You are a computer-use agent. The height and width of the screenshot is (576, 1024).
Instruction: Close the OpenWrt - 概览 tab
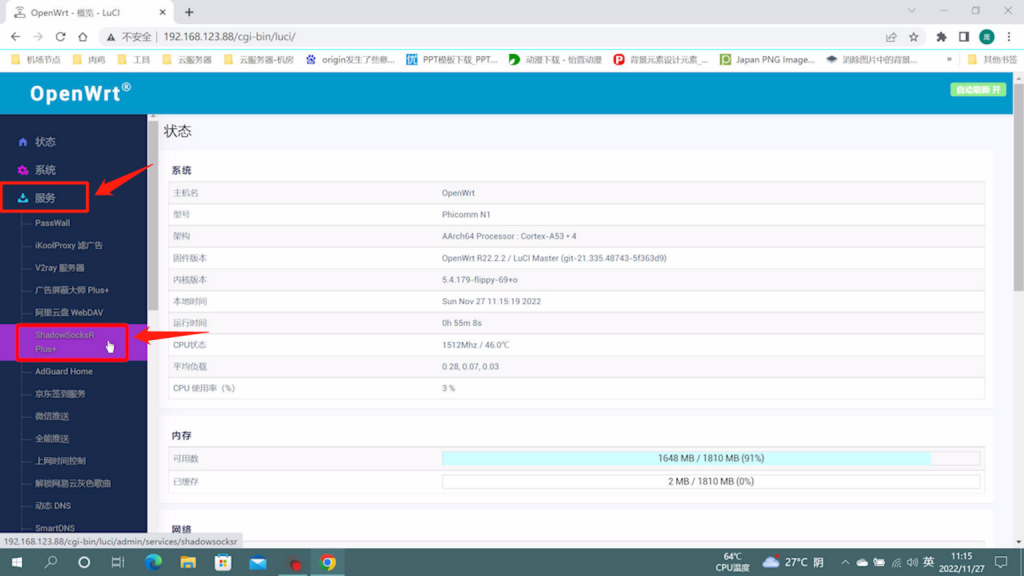(162, 12)
